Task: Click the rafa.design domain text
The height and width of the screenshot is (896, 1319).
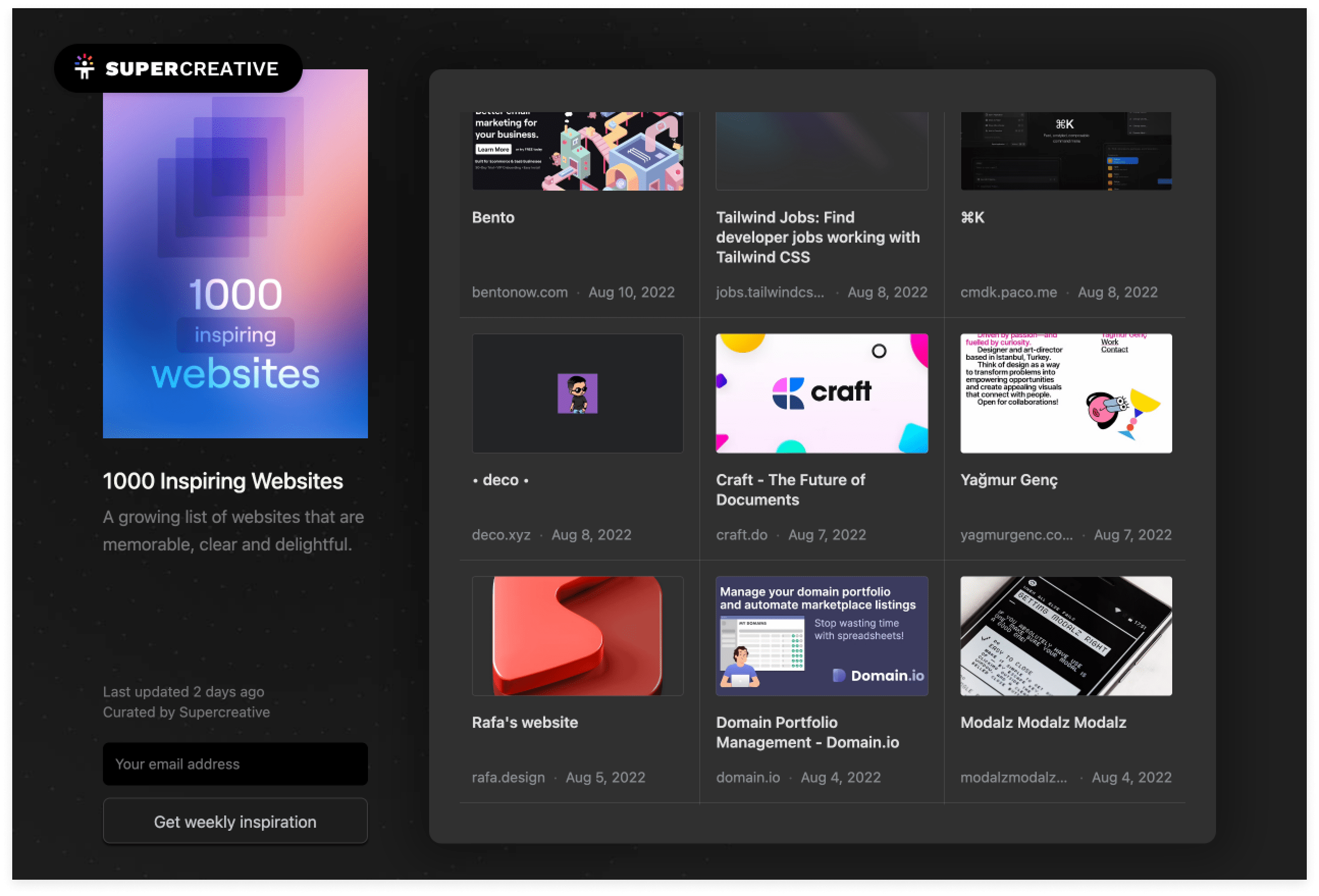Action: [x=509, y=777]
